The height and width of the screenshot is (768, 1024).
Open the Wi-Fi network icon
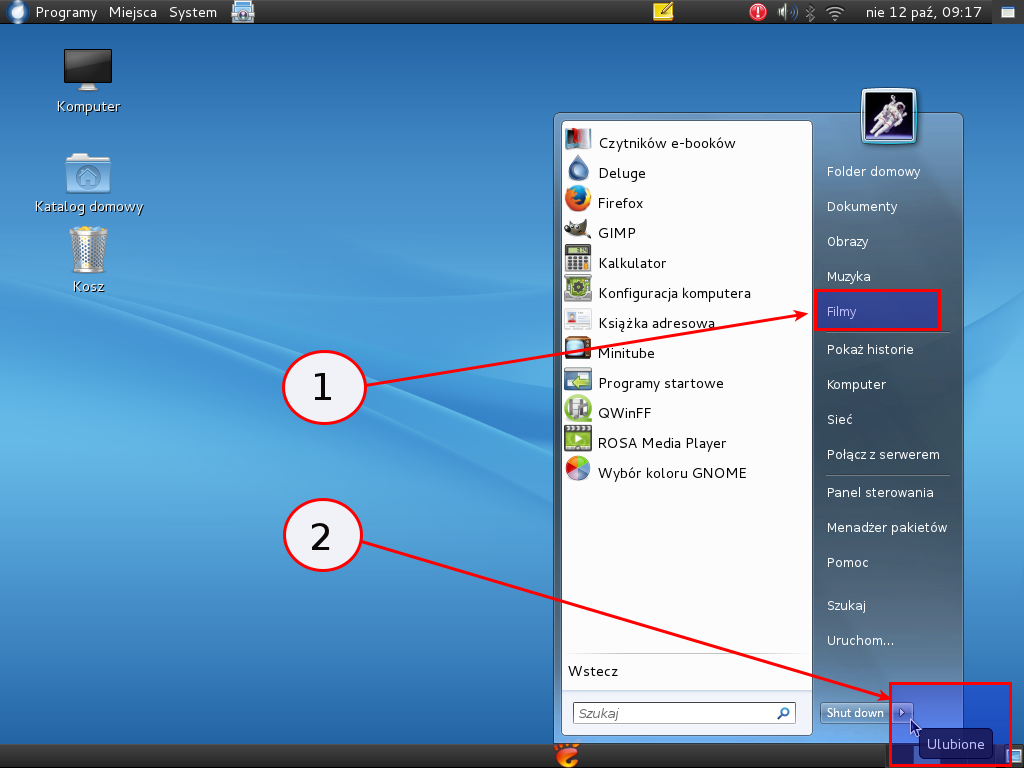pyautogui.click(x=835, y=12)
